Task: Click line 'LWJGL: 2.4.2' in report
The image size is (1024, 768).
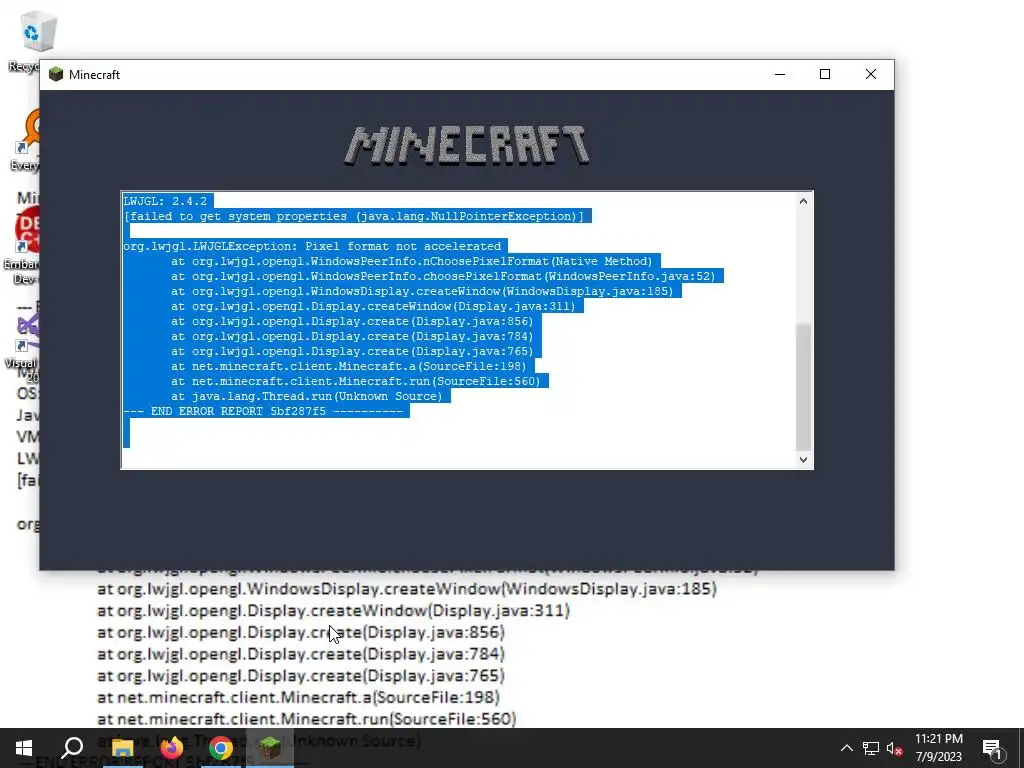Action: [165, 201]
